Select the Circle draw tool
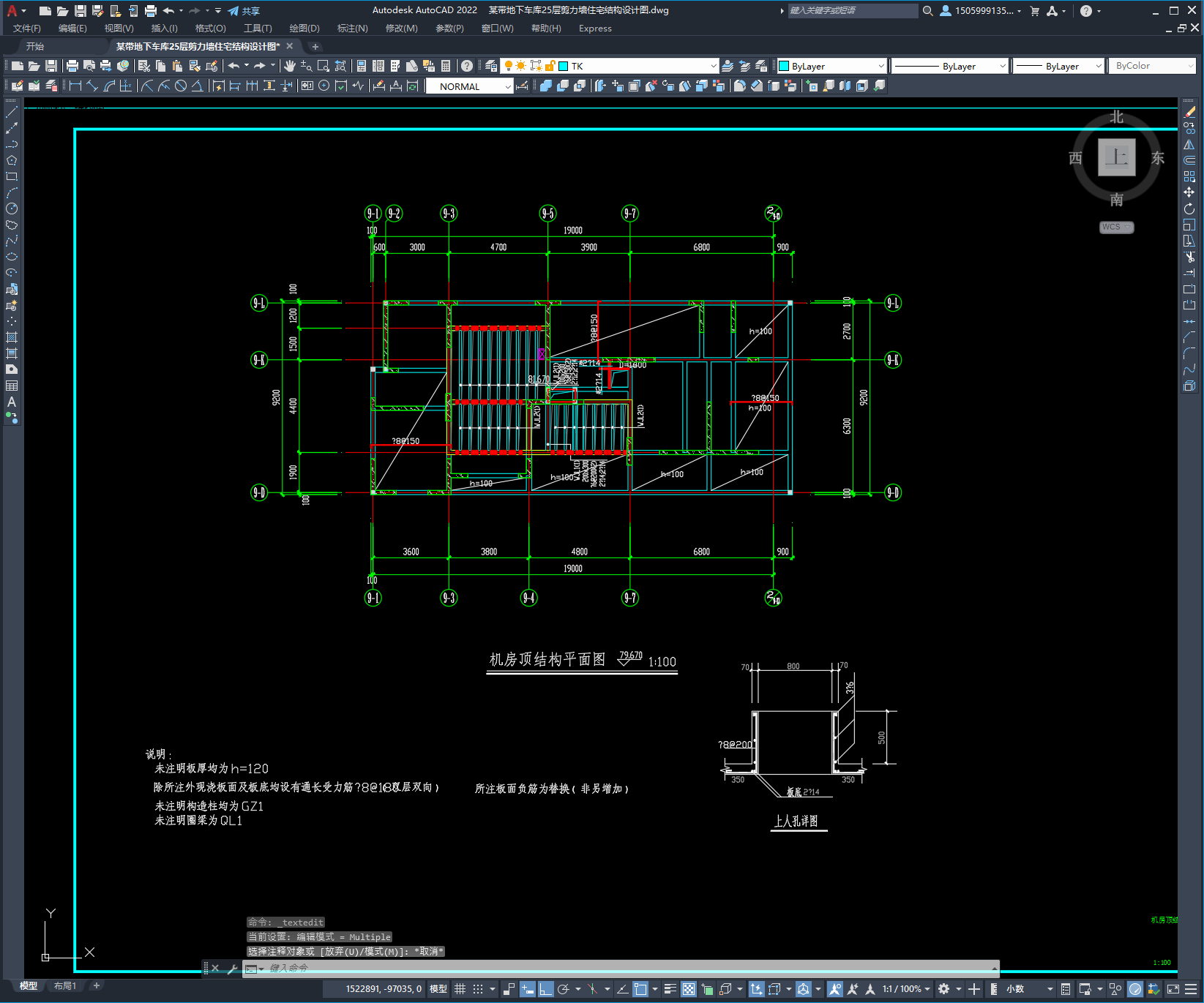Viewport: 1204px width, 1003px height. [12, 209]
